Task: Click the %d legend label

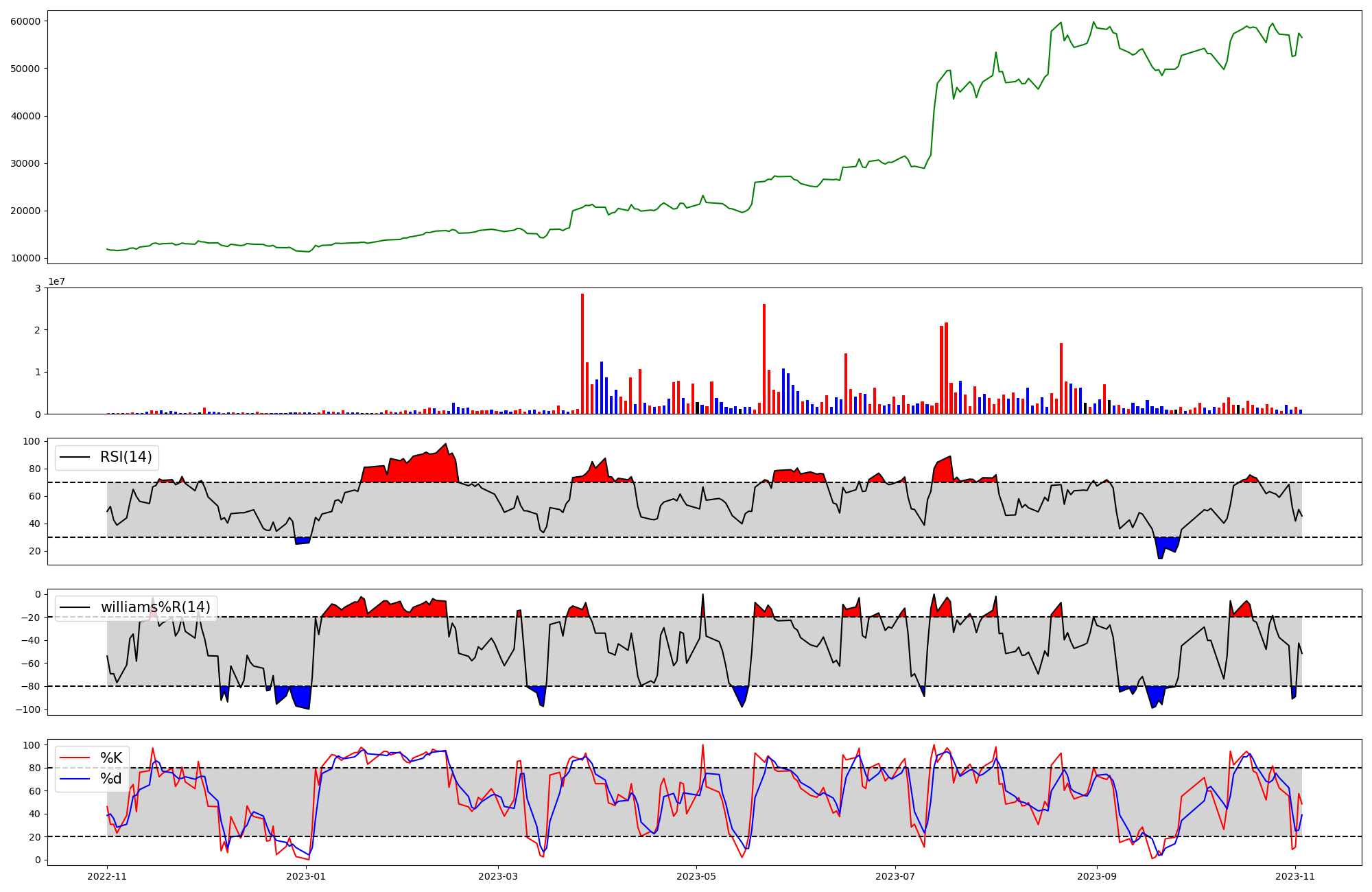Action: 111,779
